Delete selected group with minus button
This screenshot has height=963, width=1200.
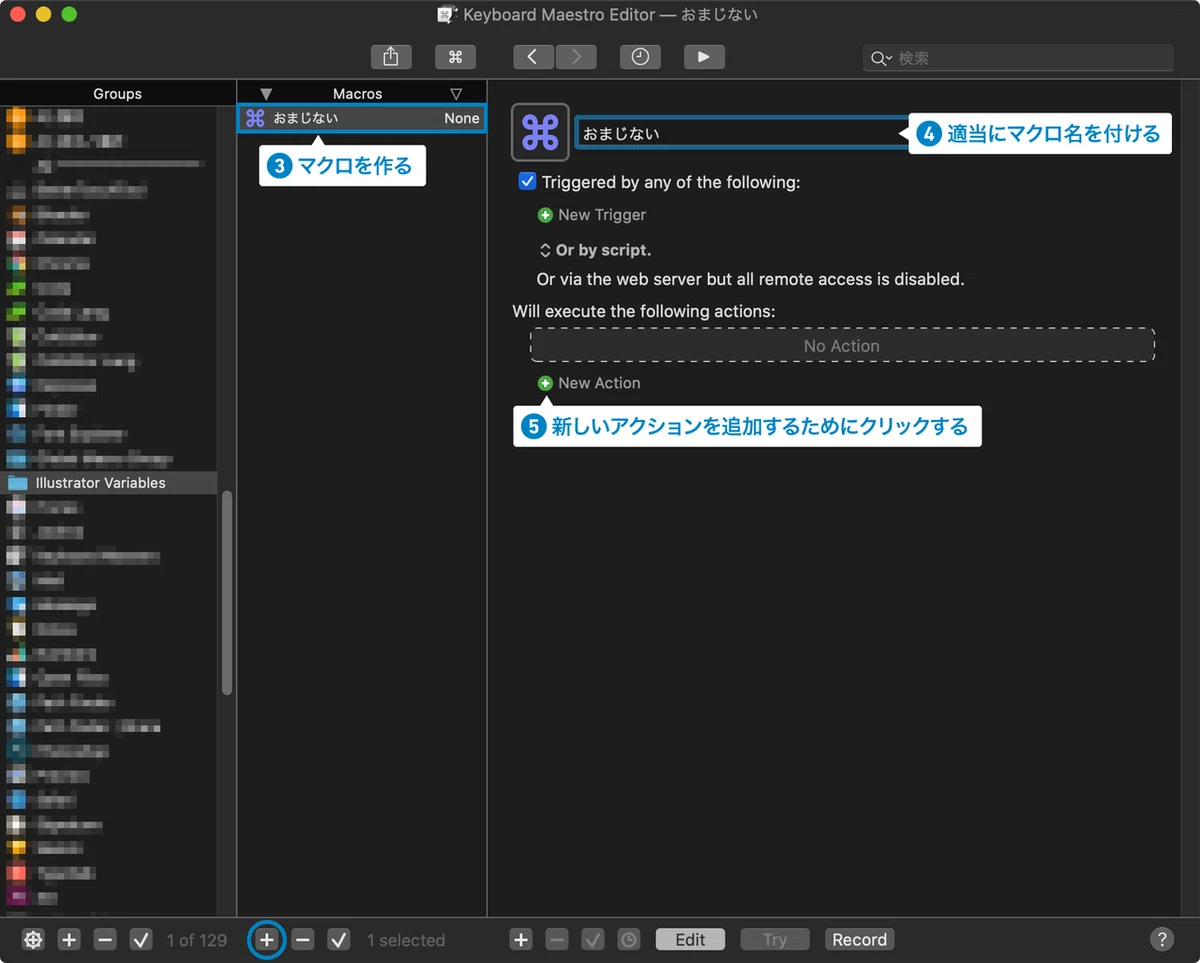point(105,939)
